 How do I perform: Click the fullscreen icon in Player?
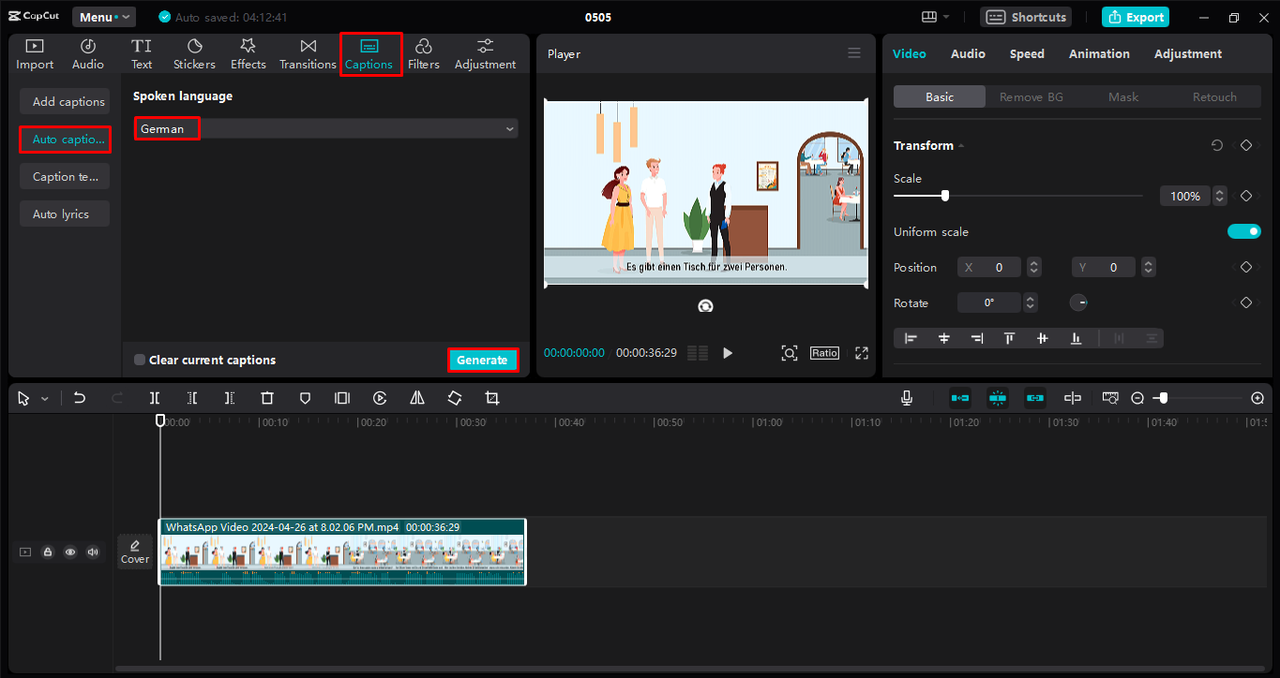tap(861, 353)
